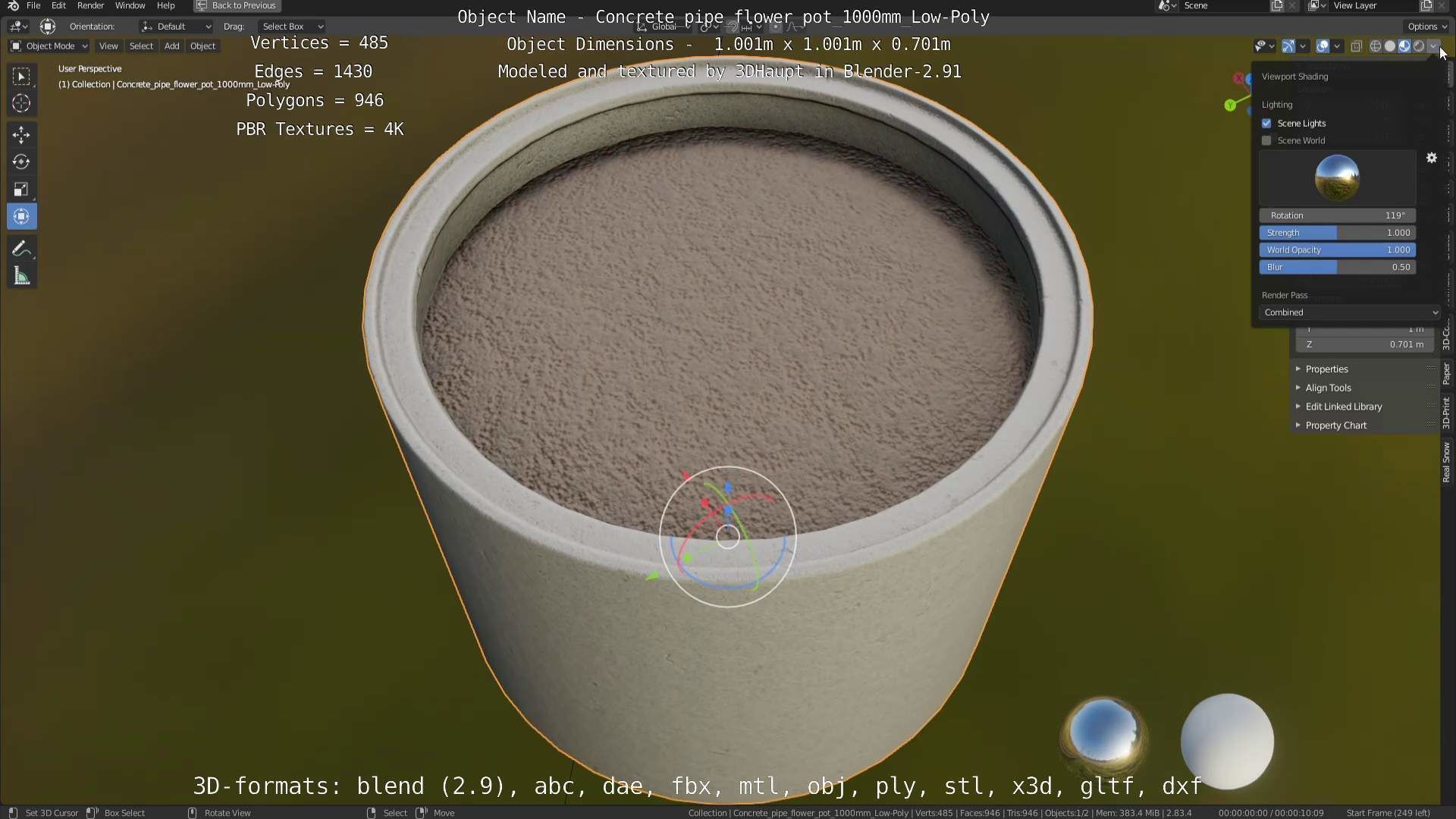Add new View Layer icon
The image size is (1456, 819).
(x=1426, y=6)
